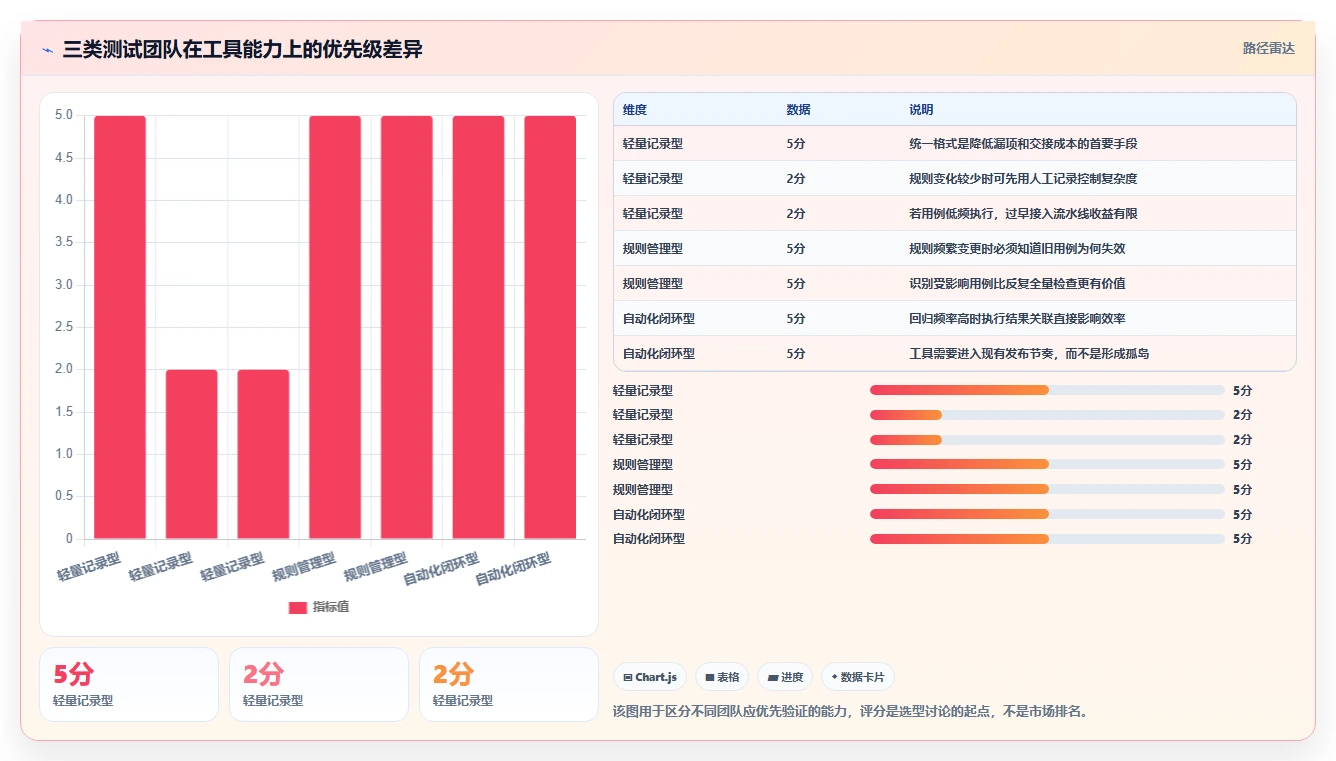Open the orange 2分 轻量记录型 data card

(508, 684)
